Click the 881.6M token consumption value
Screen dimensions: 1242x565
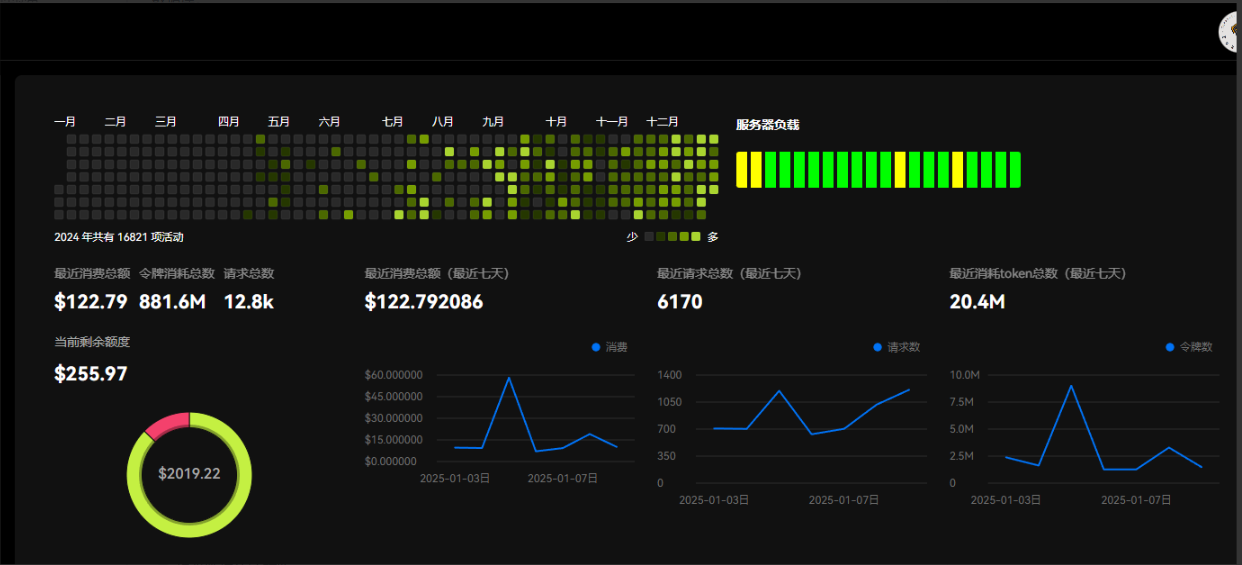173,301
